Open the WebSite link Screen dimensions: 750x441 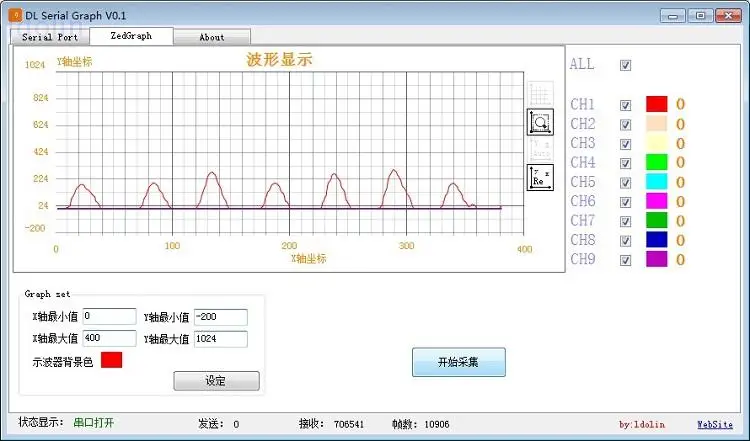tap(715, 424)
